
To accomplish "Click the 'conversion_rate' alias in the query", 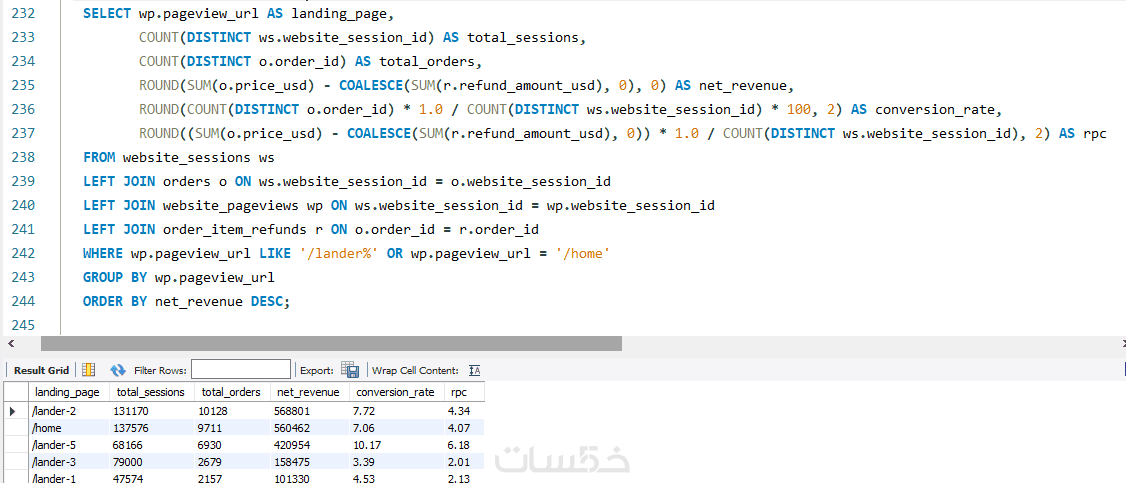I will 934,110.
